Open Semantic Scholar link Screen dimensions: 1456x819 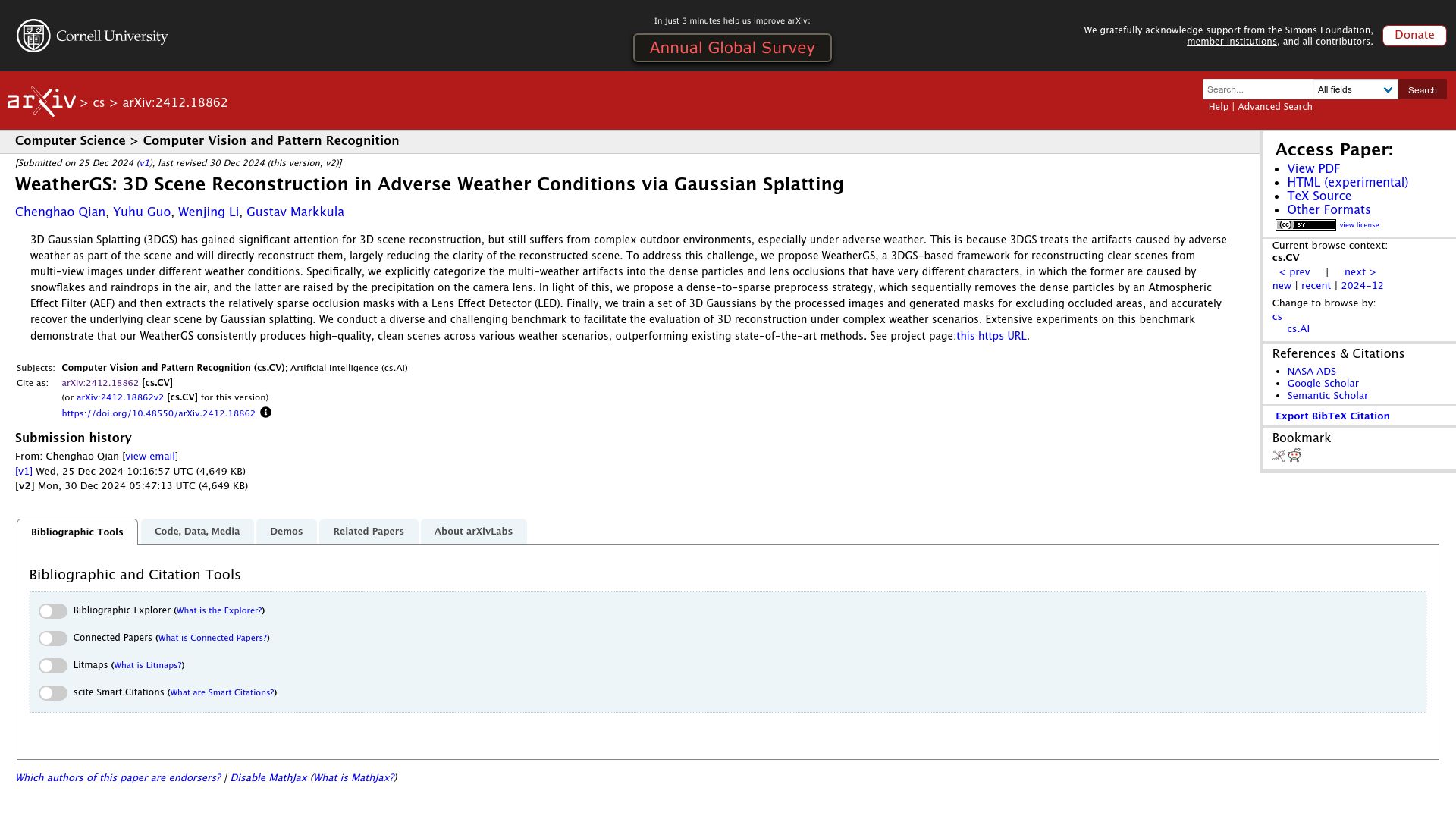coord(1327,396)
